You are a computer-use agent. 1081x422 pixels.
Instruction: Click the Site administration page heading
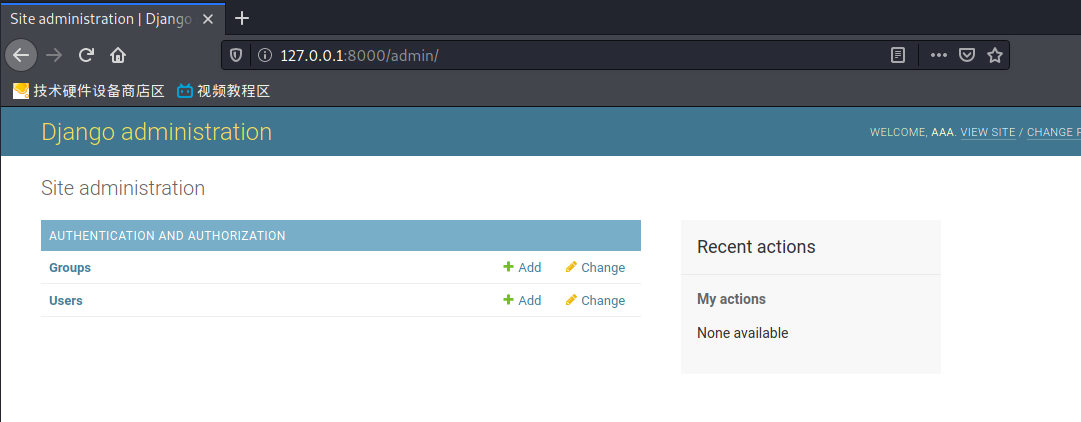pos(123,188)
